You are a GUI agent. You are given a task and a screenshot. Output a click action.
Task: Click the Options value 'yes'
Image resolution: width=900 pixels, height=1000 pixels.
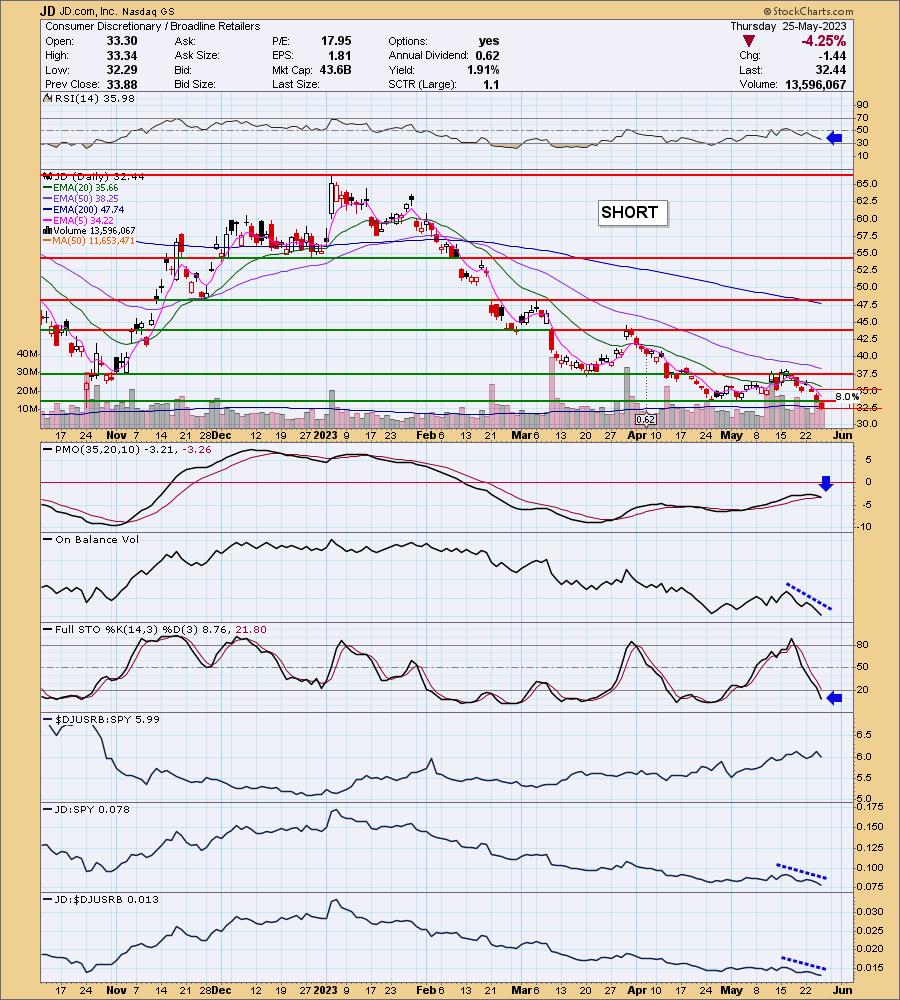pyautogui.click(x=489, y=41)
